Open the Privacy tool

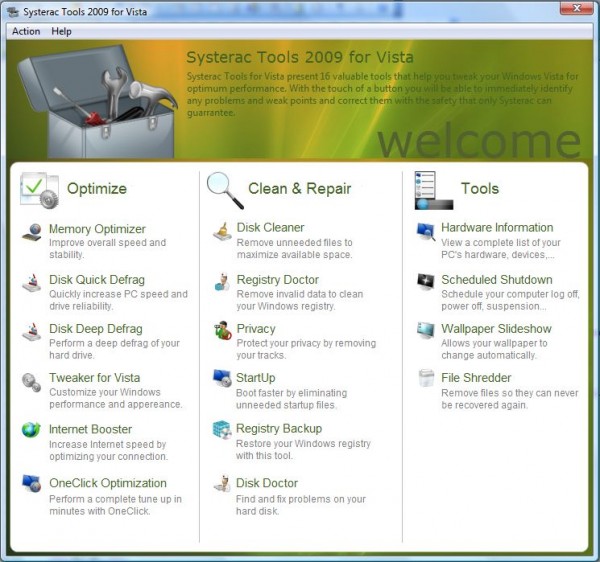coord(256,329)
